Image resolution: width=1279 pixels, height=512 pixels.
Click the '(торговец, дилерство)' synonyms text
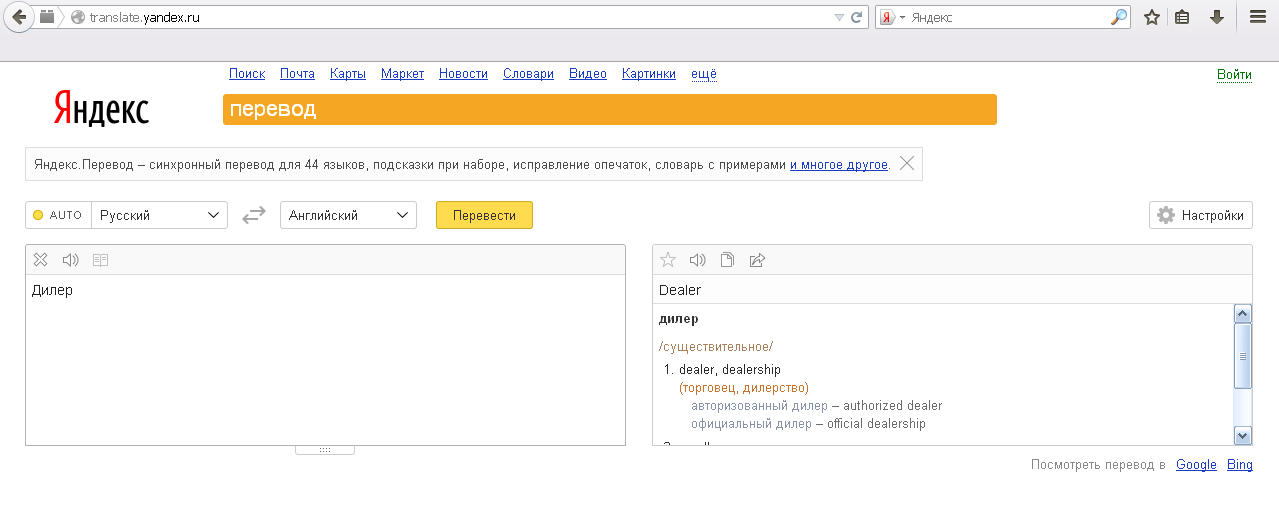click(x=744, y=388)
